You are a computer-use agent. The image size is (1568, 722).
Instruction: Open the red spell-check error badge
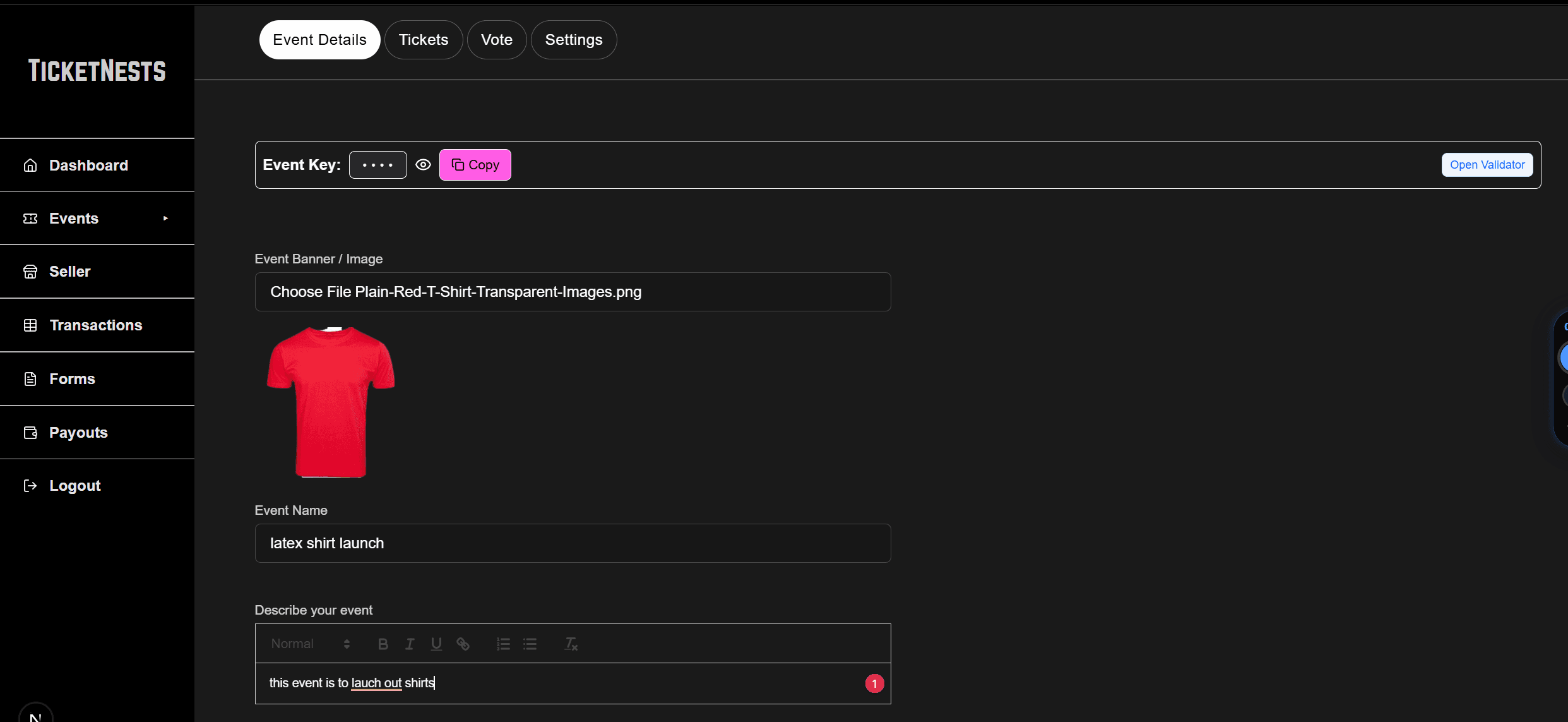[x=874, y=683]
